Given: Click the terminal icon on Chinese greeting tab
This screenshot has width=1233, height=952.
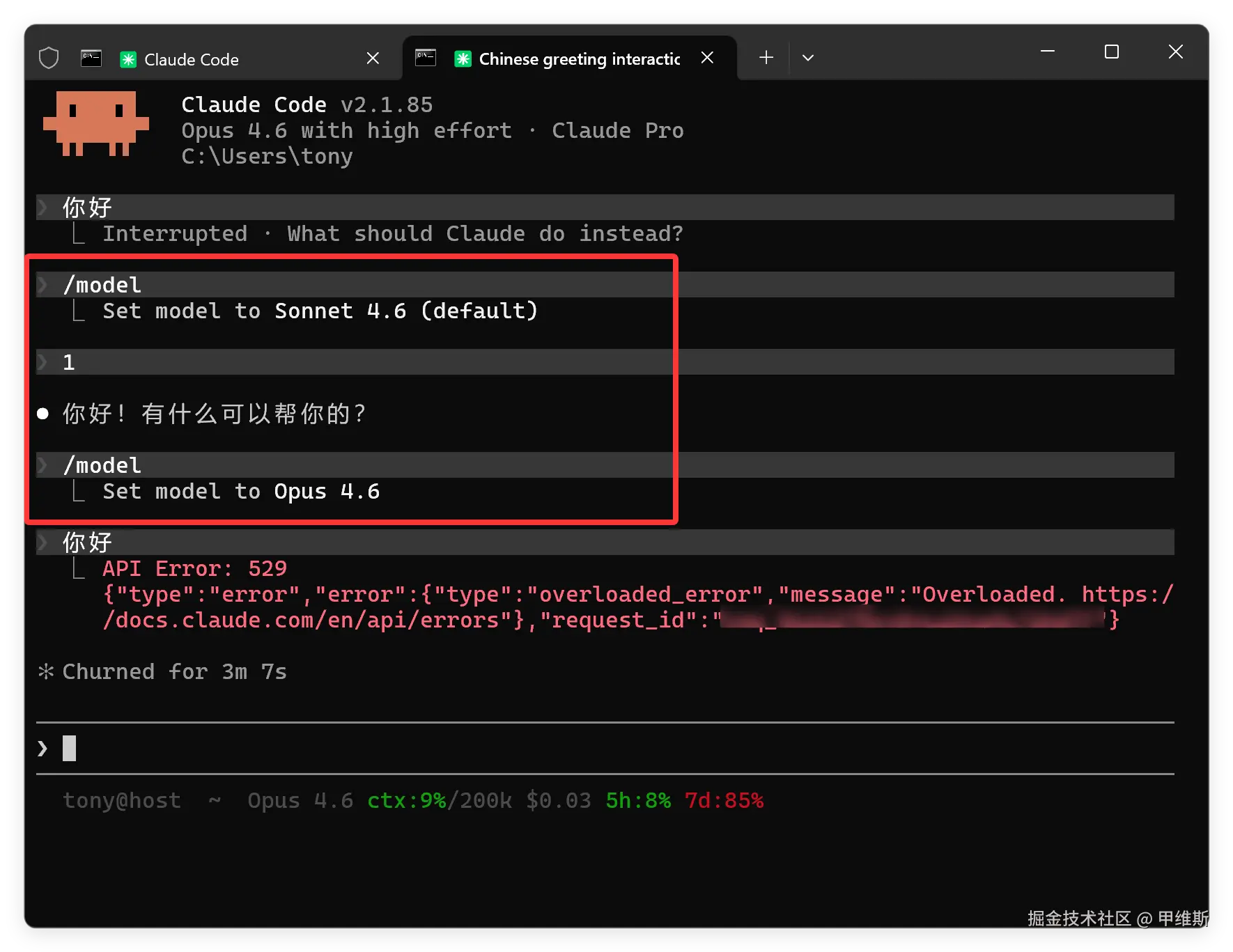Looking at the screenshot, I should (x=426, y=58).
